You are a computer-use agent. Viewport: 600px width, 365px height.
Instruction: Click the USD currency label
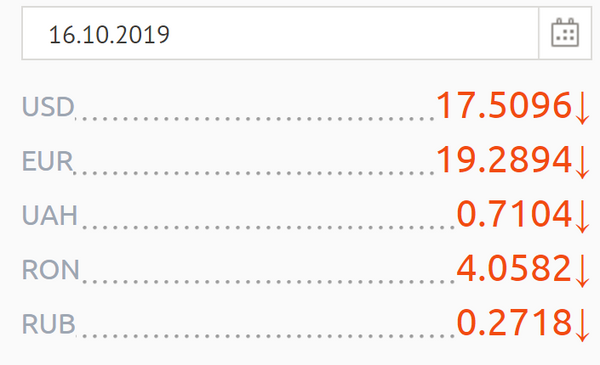[48, 106]
